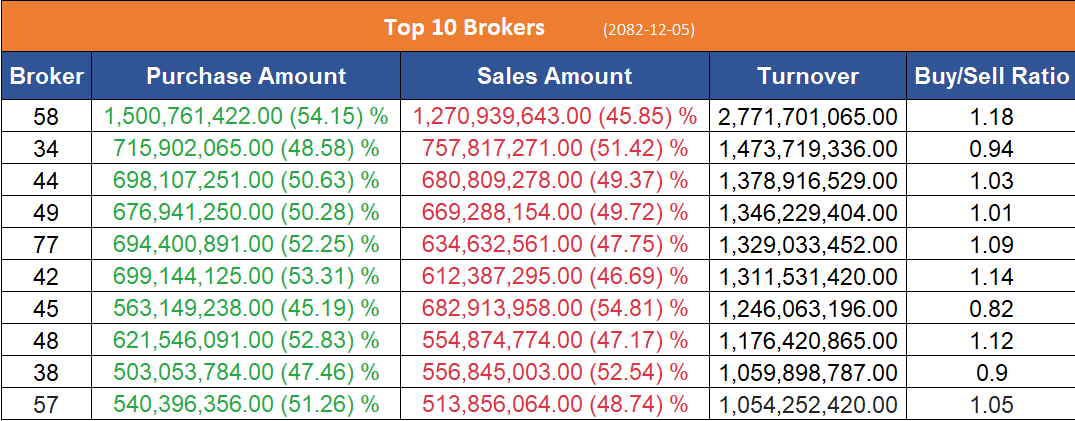
Task: Select broker number 45 cell
Action: point(46,309)
